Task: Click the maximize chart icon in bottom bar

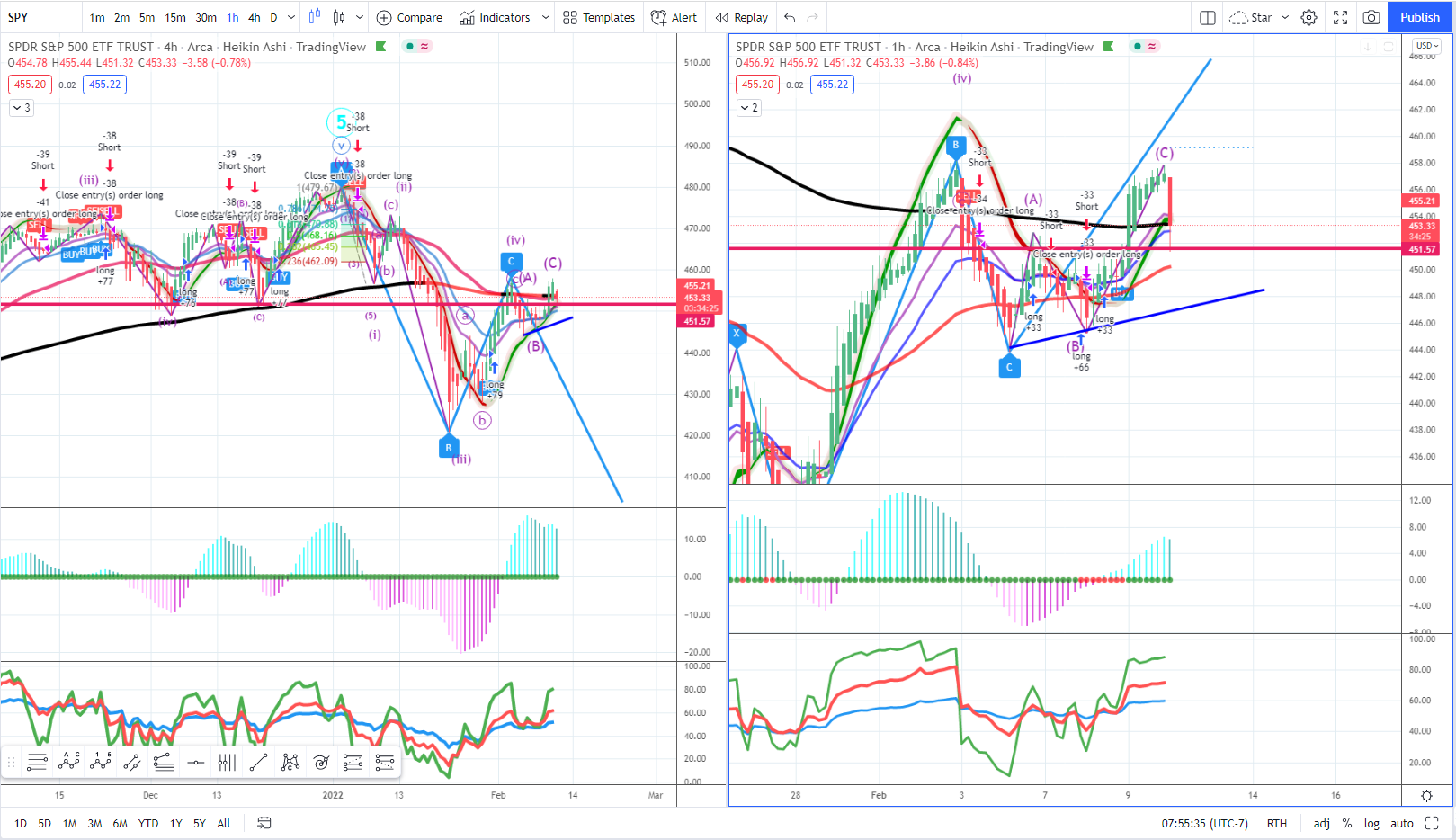Action: [x=1433, y=823]
